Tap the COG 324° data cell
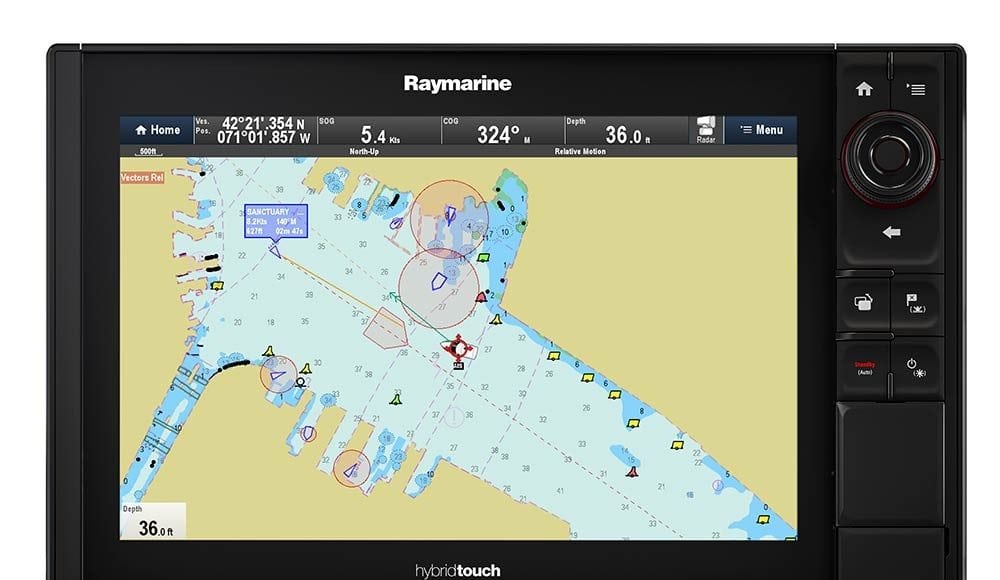 tap(503, 130)
